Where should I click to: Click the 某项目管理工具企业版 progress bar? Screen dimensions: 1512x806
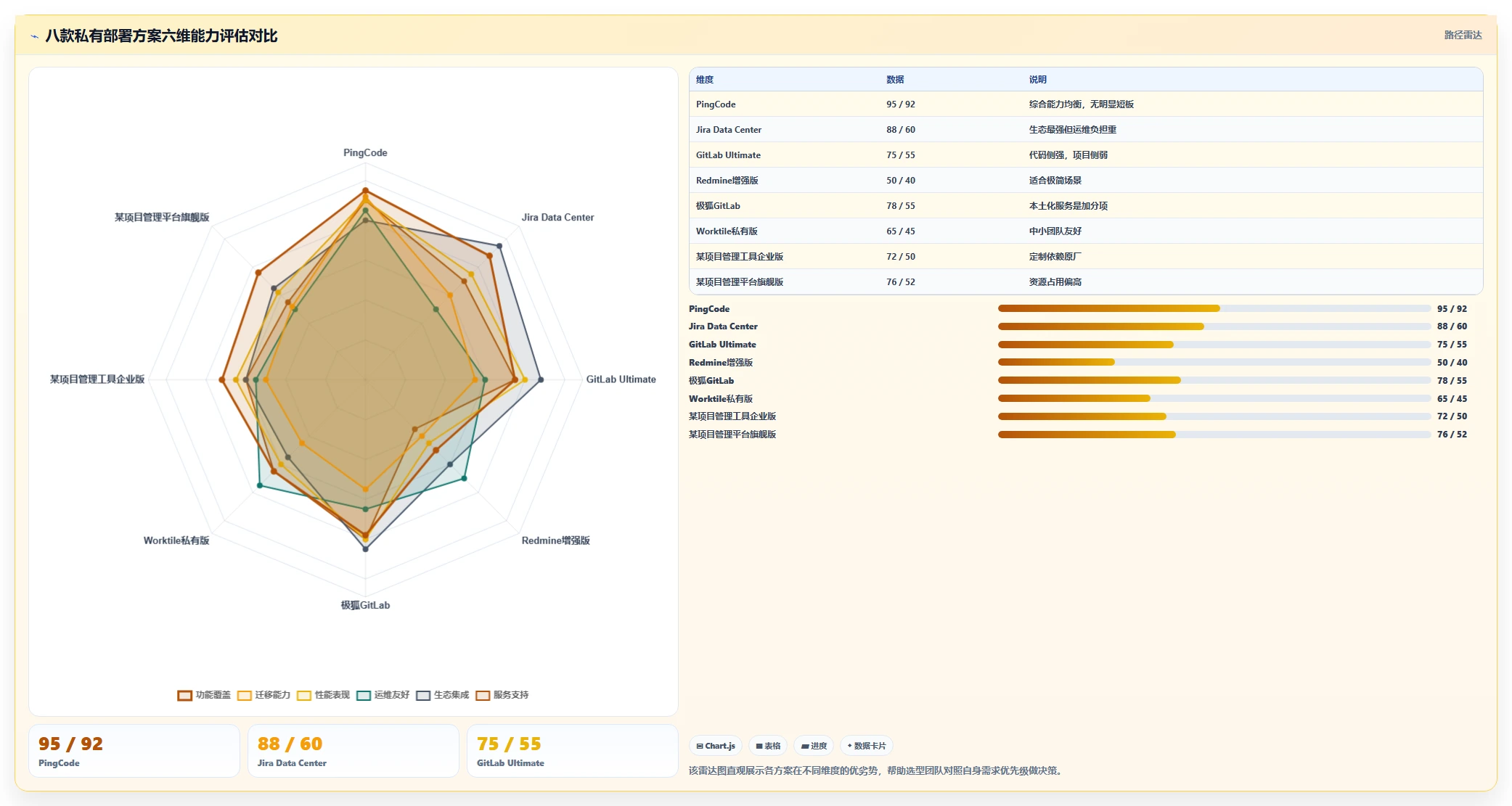coord(1214,416)
